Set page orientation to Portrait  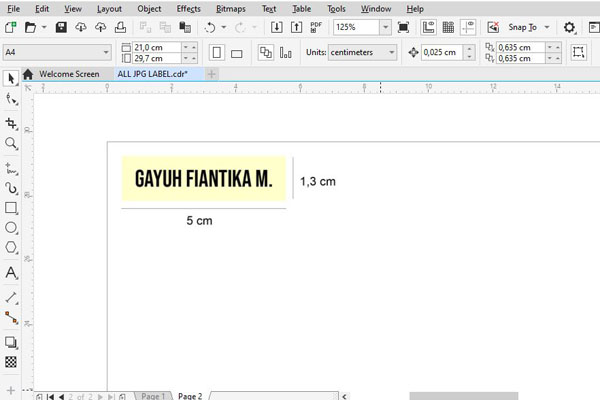217,52
